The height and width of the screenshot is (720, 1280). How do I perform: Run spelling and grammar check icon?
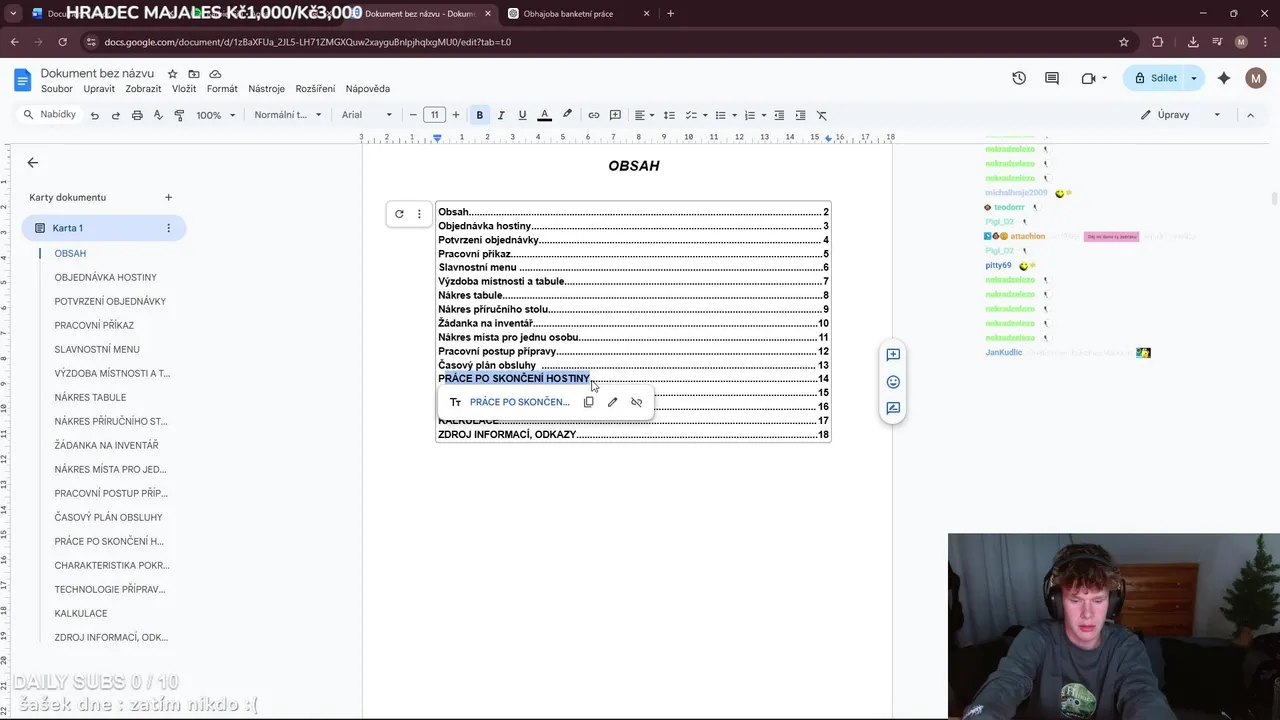point(158,115)
